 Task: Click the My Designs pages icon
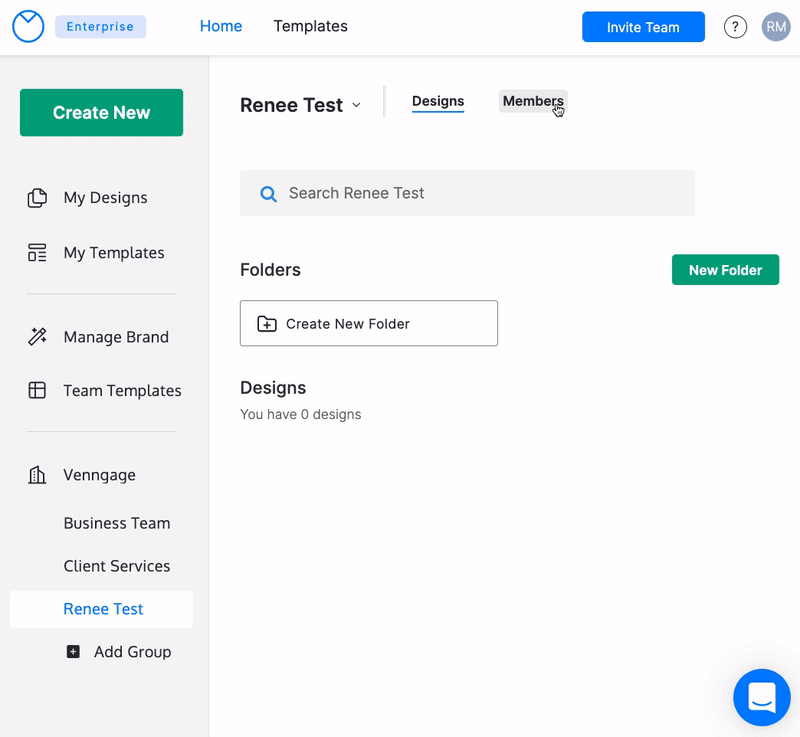[37, 198]
